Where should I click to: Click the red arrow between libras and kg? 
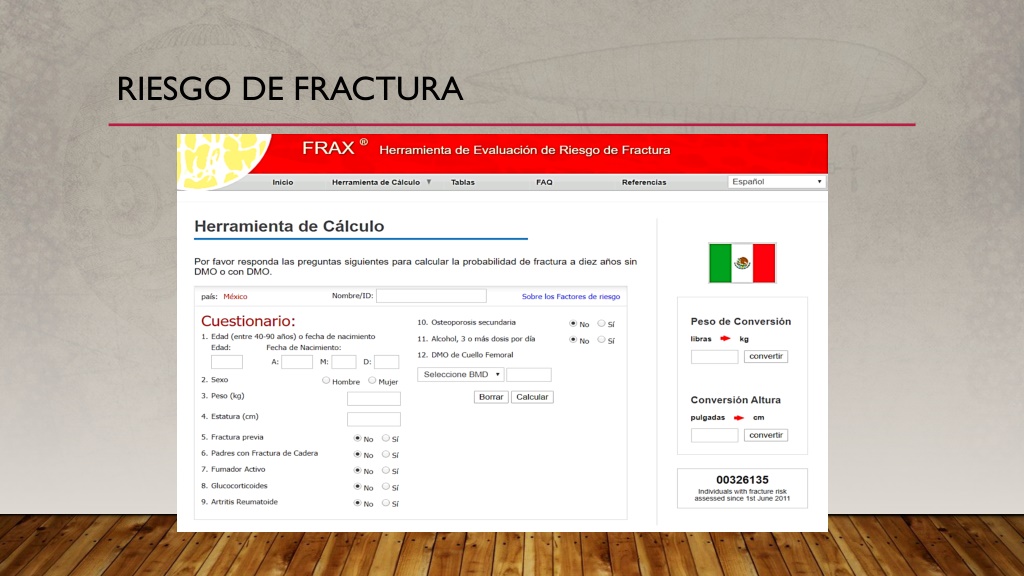pos(725,338)
